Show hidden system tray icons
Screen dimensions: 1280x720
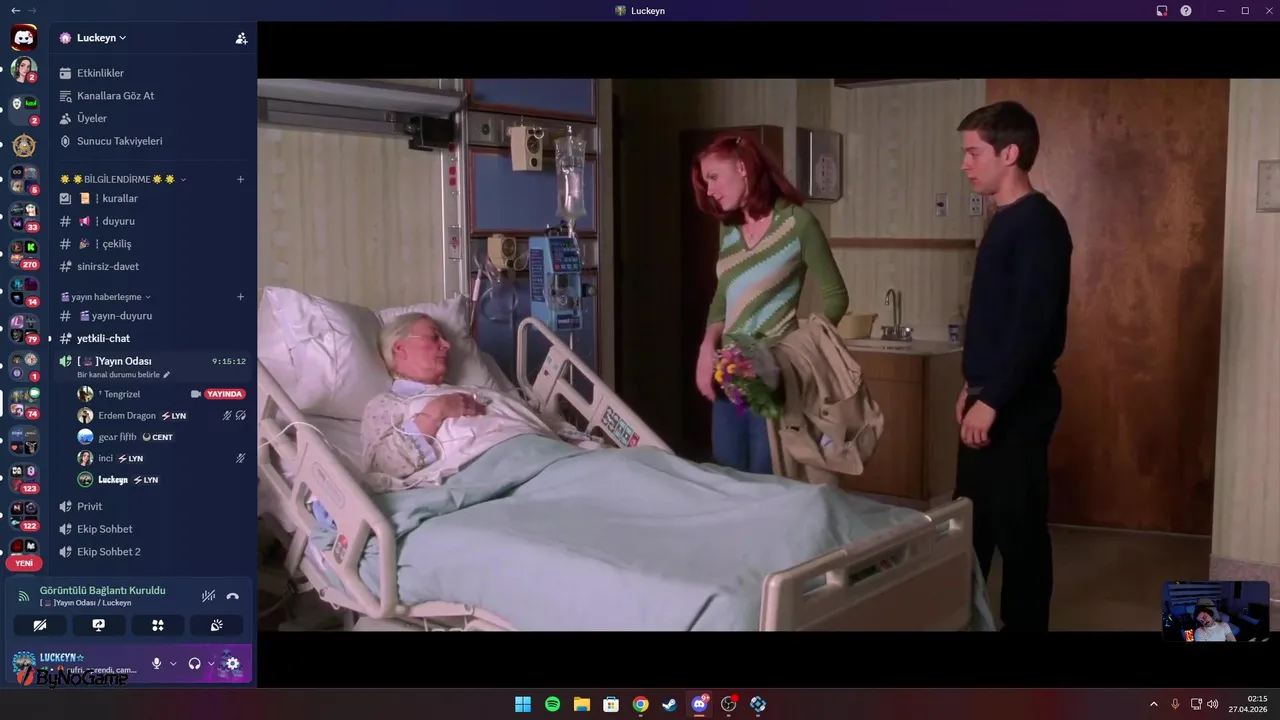click(1153, 704)
